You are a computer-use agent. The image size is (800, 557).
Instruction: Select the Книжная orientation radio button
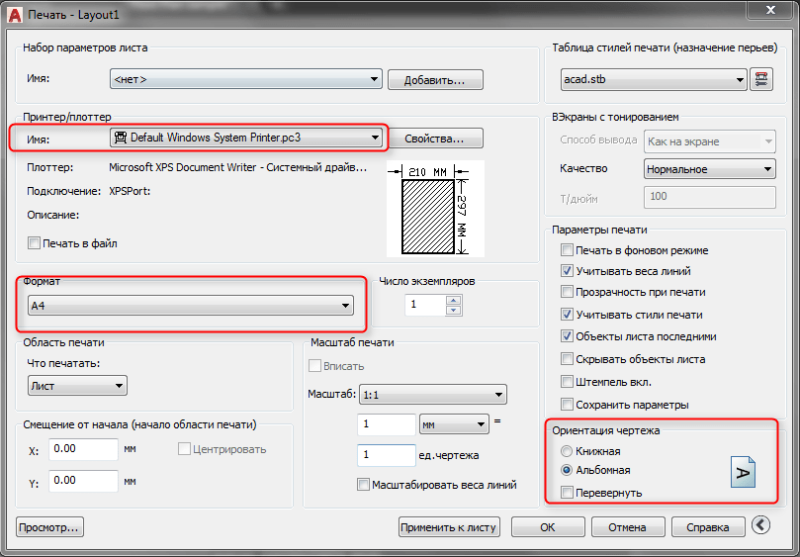click(566, 451)
